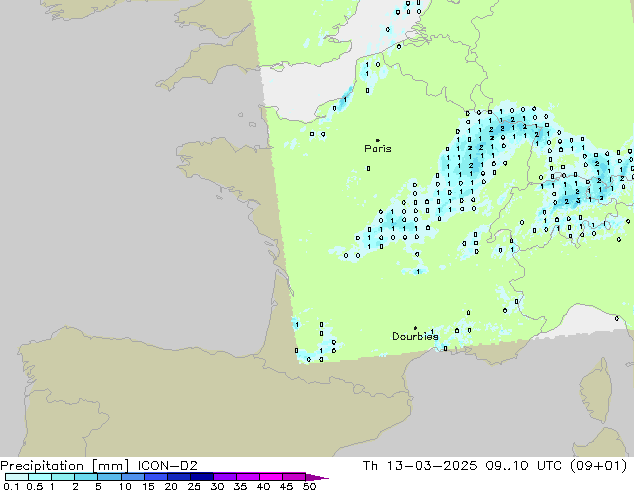Select legend swatch between 45 and 50
634x490 pixels.
294,477
